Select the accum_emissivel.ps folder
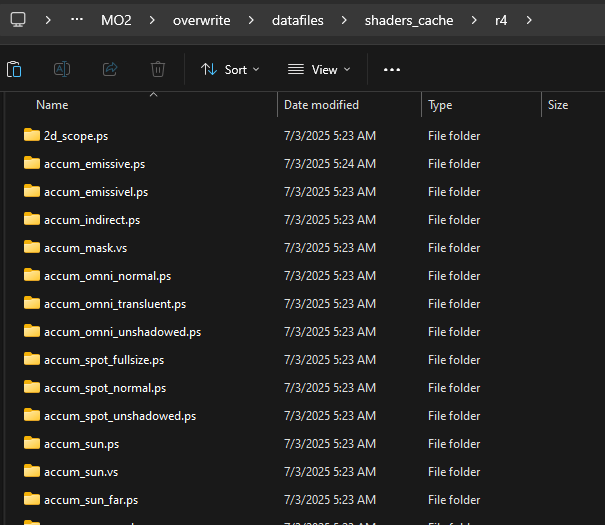This screenshot has width=605, height=525. (x=96, y=192)
